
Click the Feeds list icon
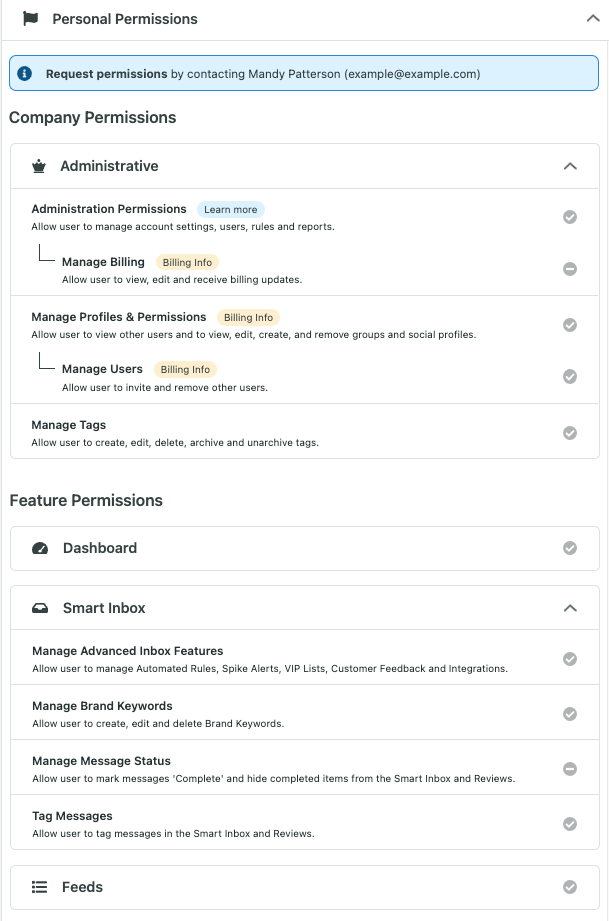(x=39, y=887)
